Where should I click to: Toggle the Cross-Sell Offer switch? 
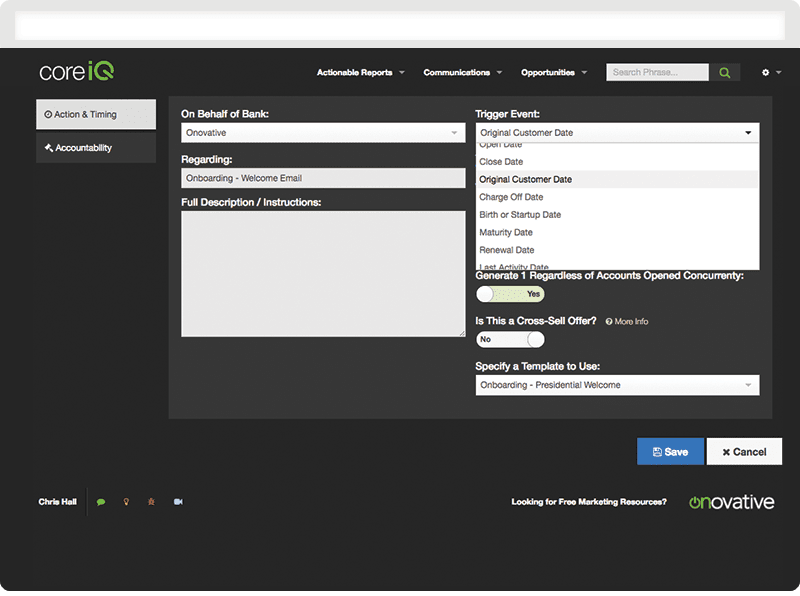tap(510, 339)
